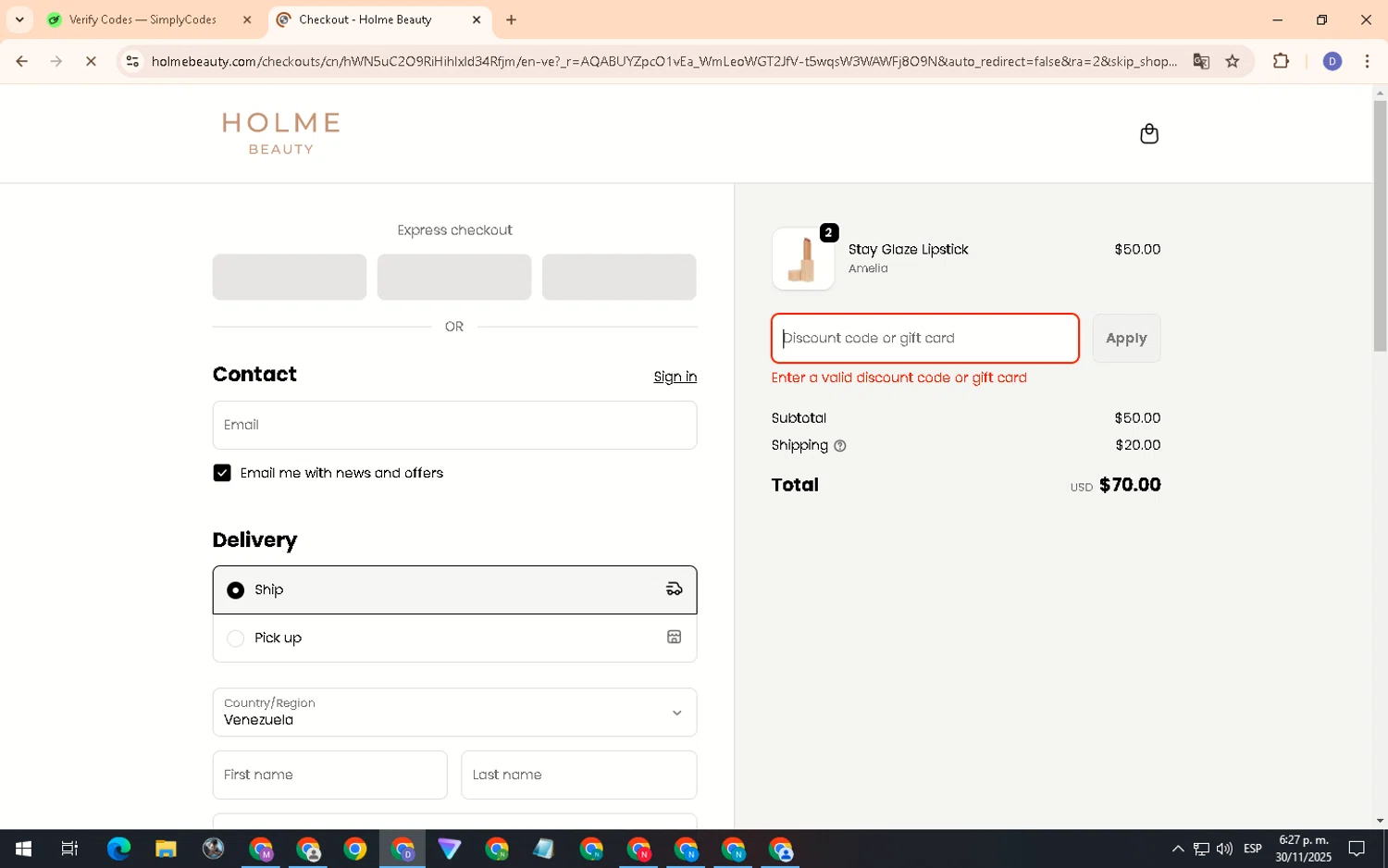Switch to the Verify Codes SimplyCodes tab
Image resolution: width=1388 pixels, height=868 pixels.
point(143,19)
